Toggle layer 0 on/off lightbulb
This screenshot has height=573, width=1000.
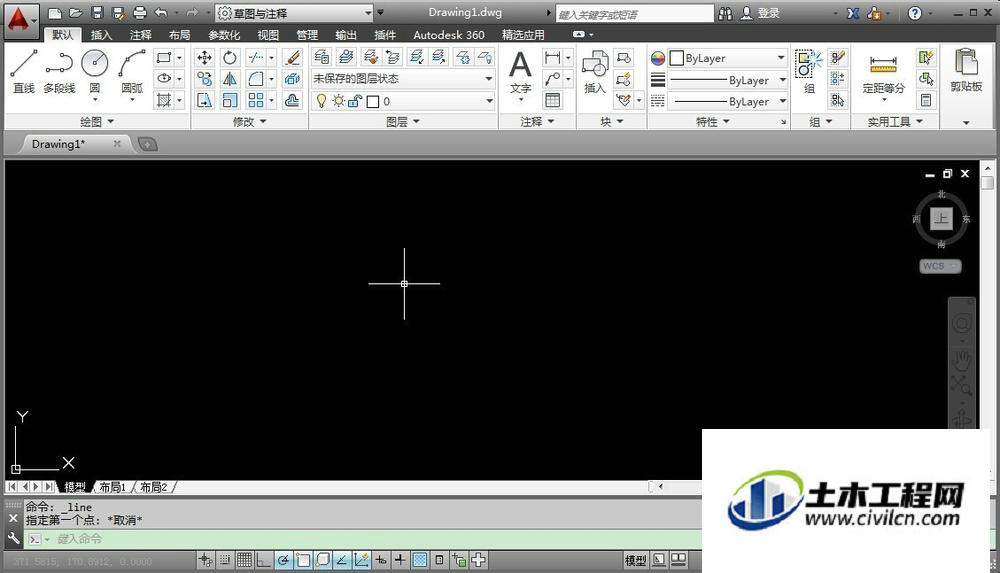click(321, 101)
